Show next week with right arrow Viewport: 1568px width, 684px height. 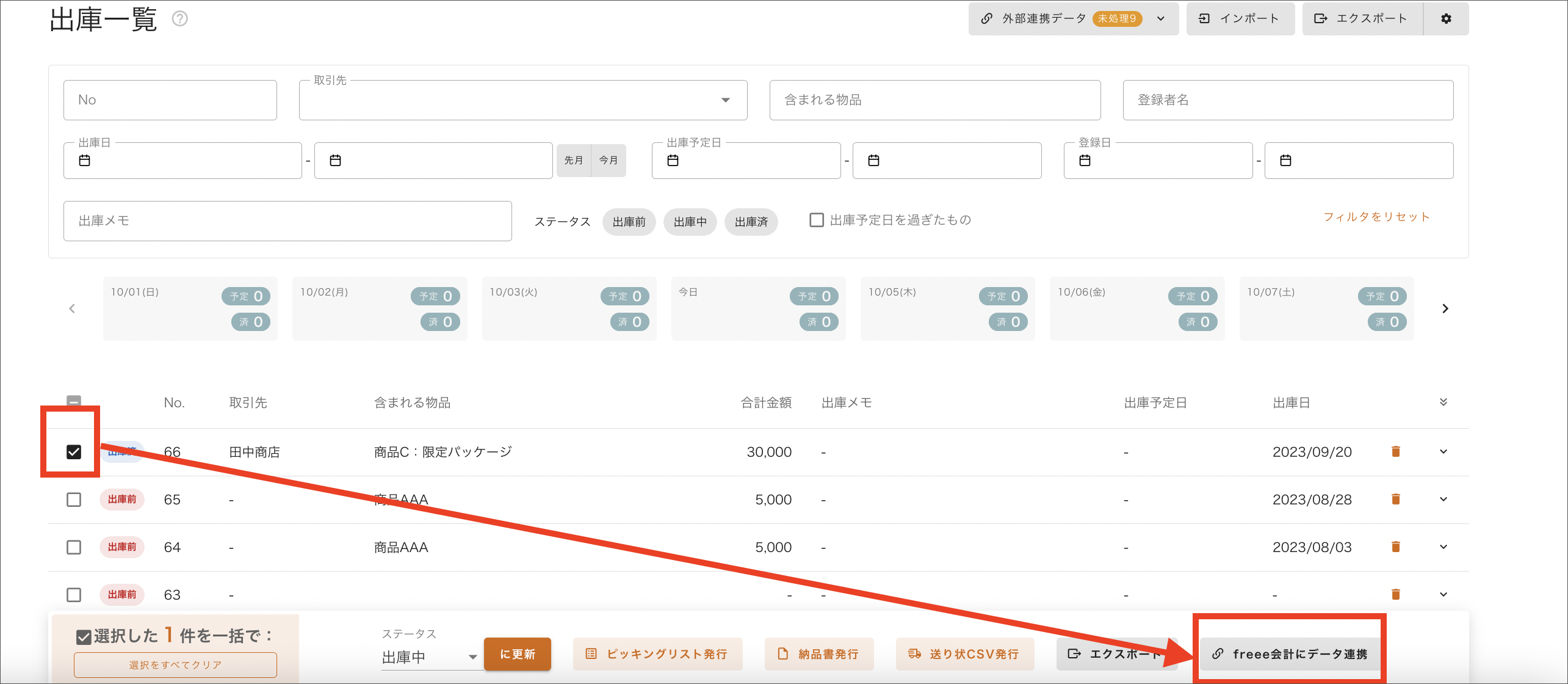point(1445,308)
